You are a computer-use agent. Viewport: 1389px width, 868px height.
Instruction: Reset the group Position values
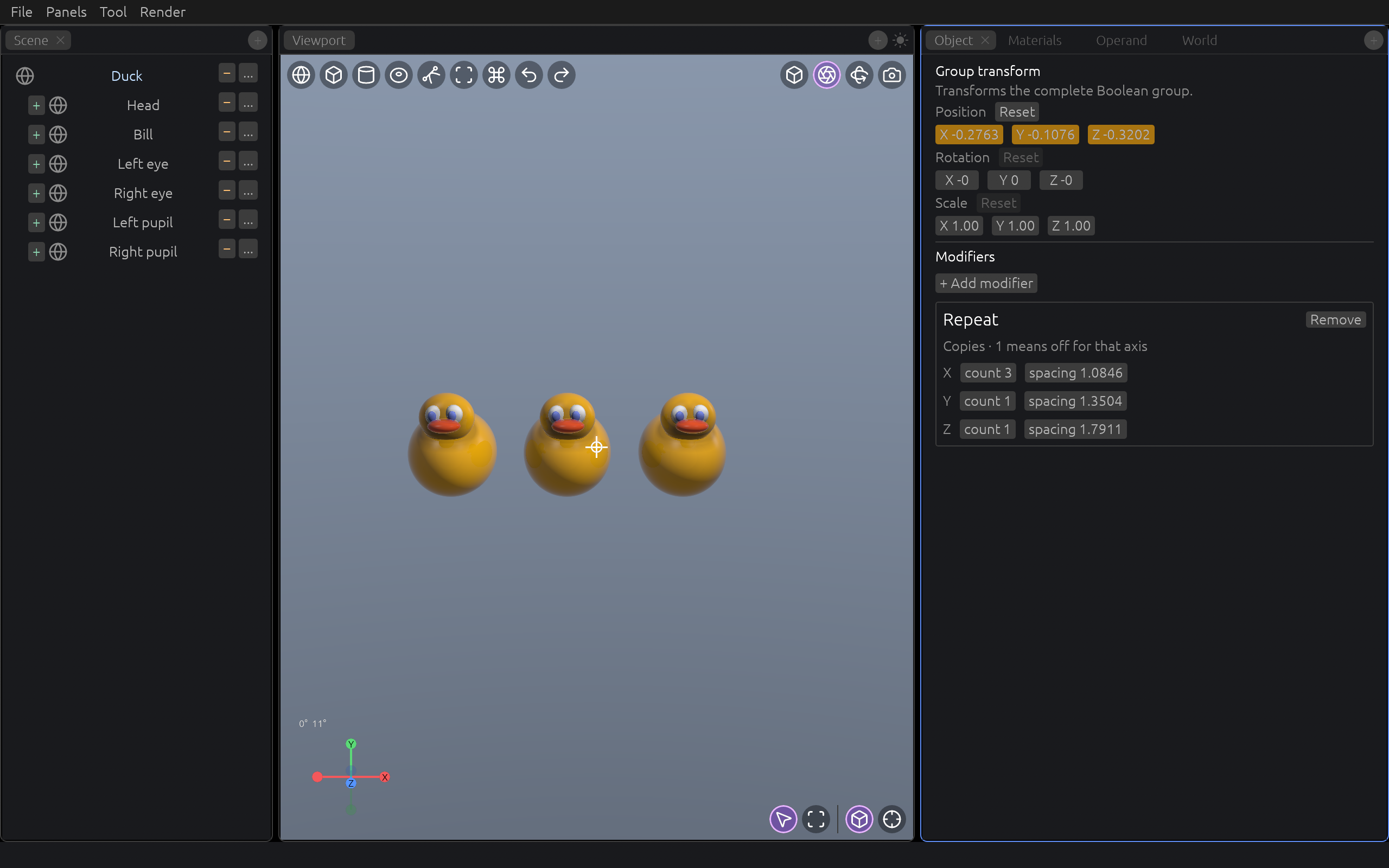[1016, 112]
